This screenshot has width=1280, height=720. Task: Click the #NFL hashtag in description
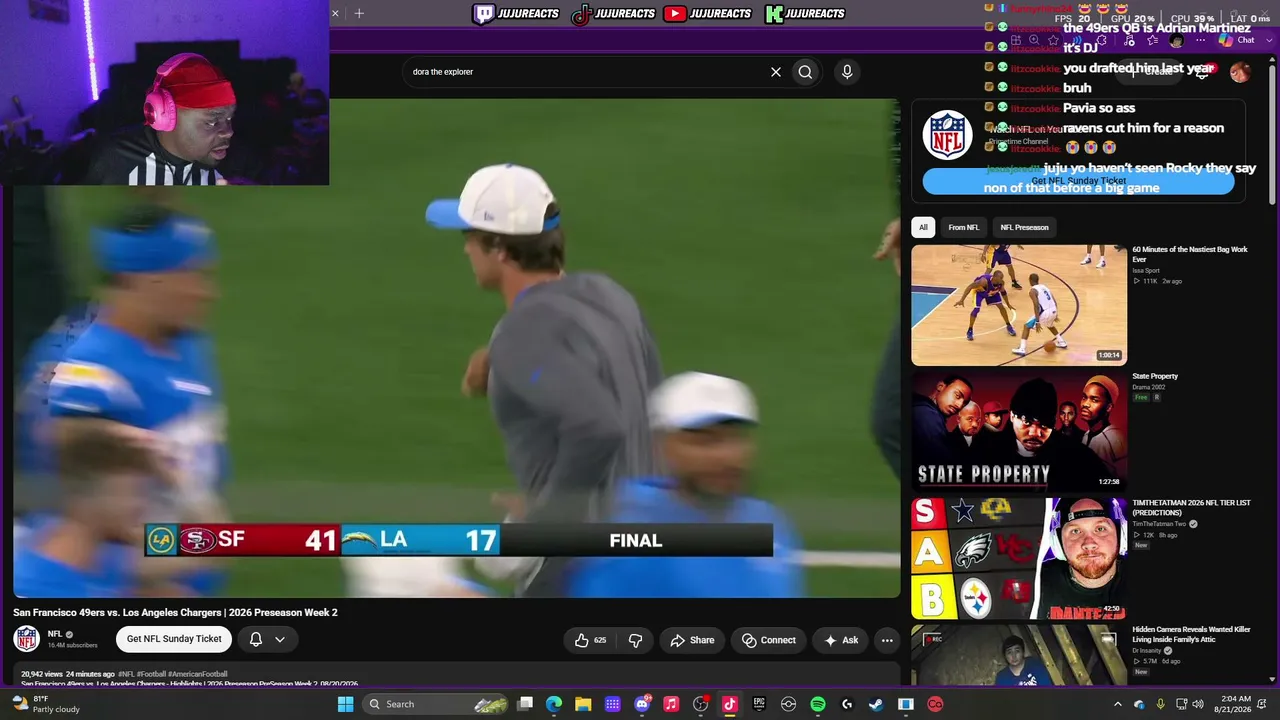[x=125, y=674]
